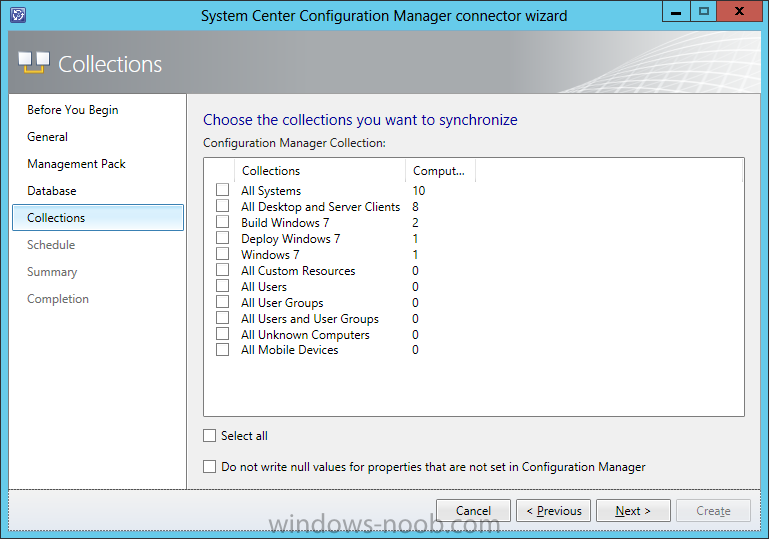Image resolution: width=769 pixels, height=539 pixels.
Task: Sort by the Comput... column header
Action: [440, 171]
